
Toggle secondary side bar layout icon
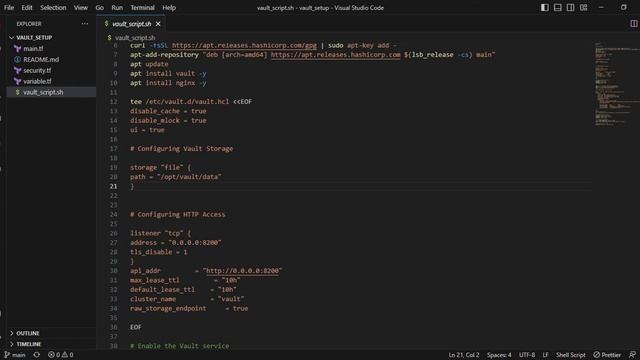coord(571,7)
